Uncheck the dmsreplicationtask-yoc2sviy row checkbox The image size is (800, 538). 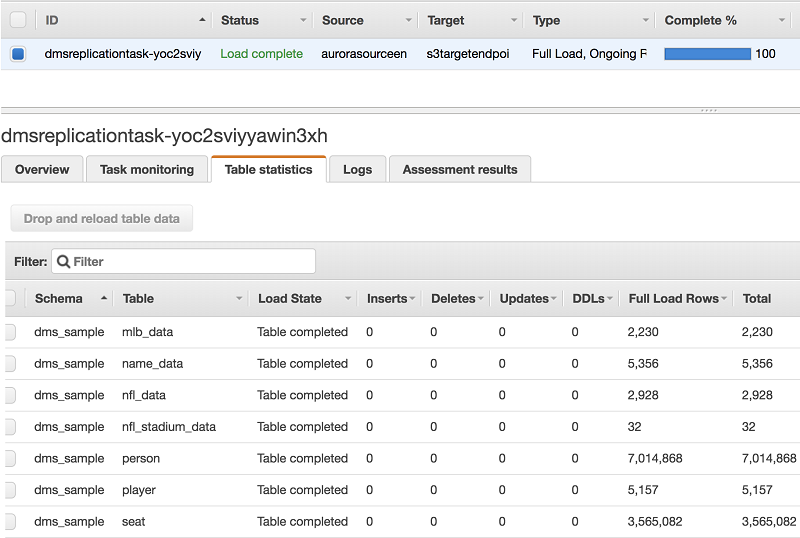tap(18, 54)
